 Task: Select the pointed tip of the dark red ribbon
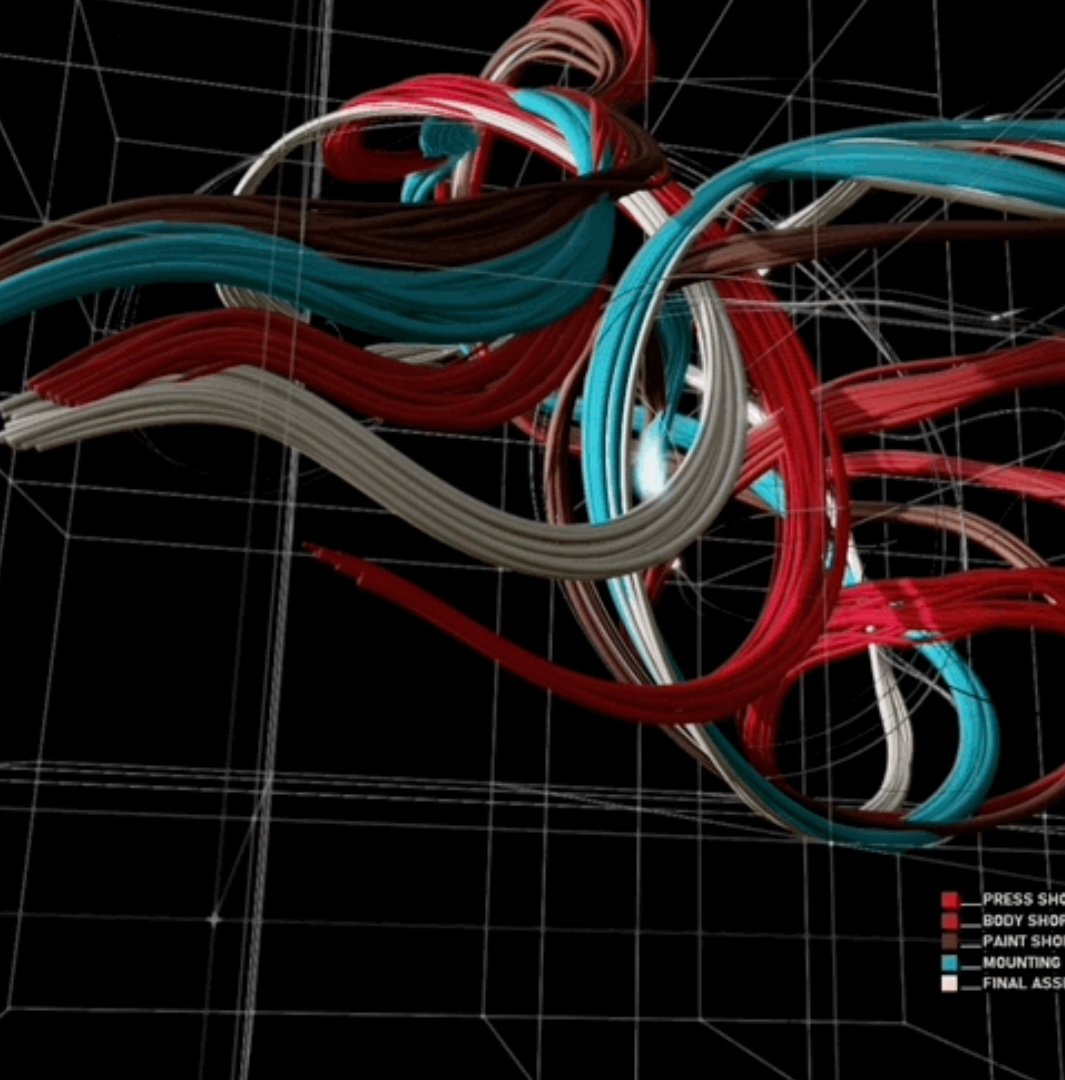(312, 549)
